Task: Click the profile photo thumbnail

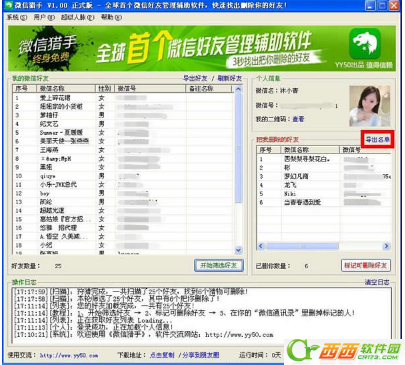Action: [x=369, y=106]
